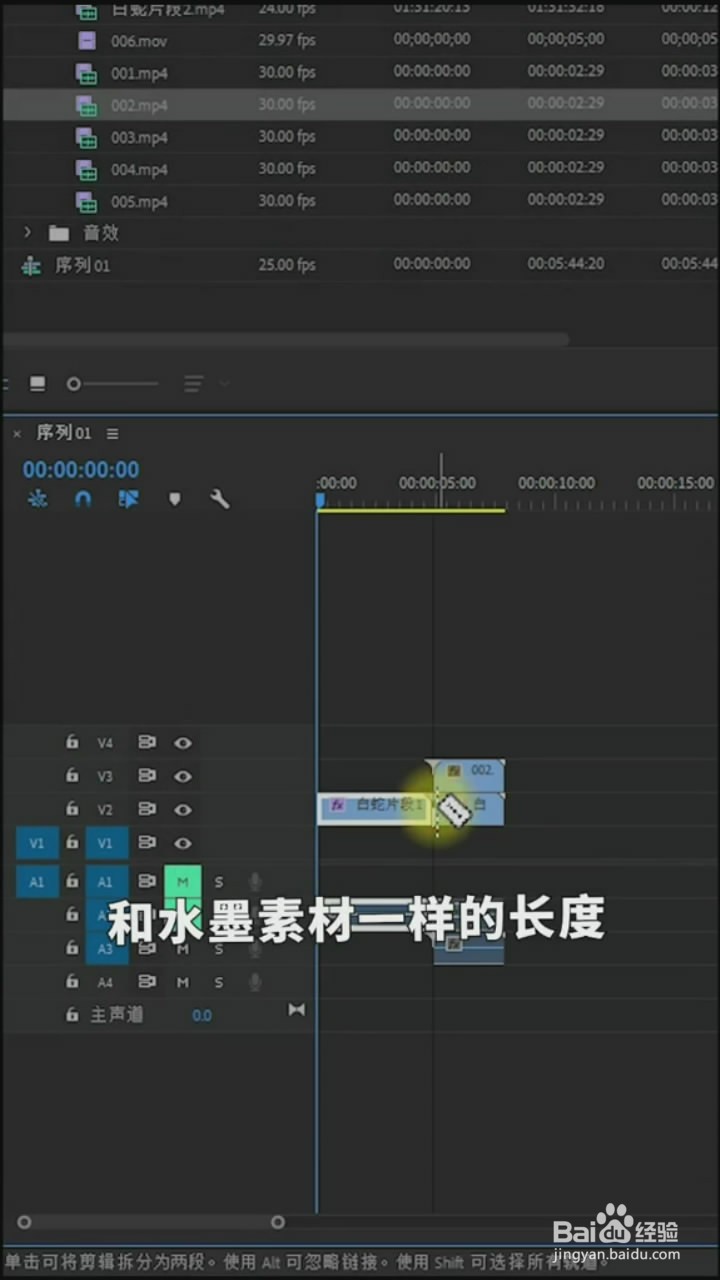Select the audio clip on track A3
The image size is (720, 1280).
tap(469, 949)
